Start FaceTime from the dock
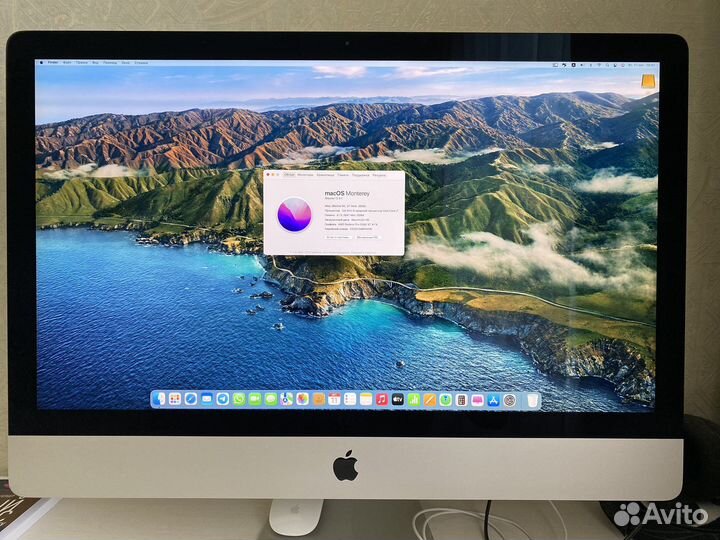Image resolution: width=720 pixels, height=540 pixels. tap(255, 399)
